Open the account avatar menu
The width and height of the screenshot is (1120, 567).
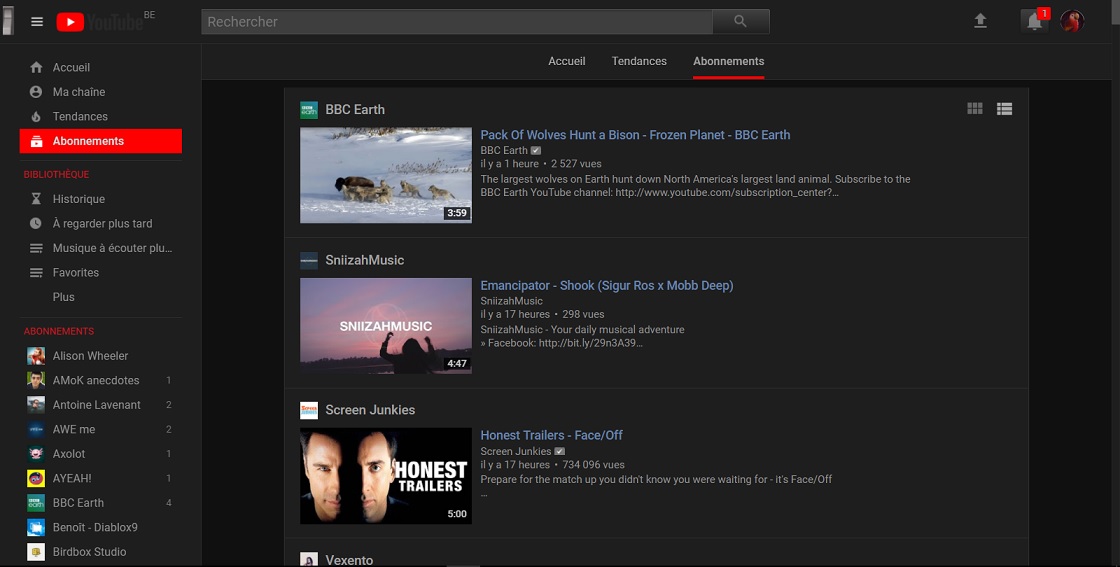pos(1072,21)
